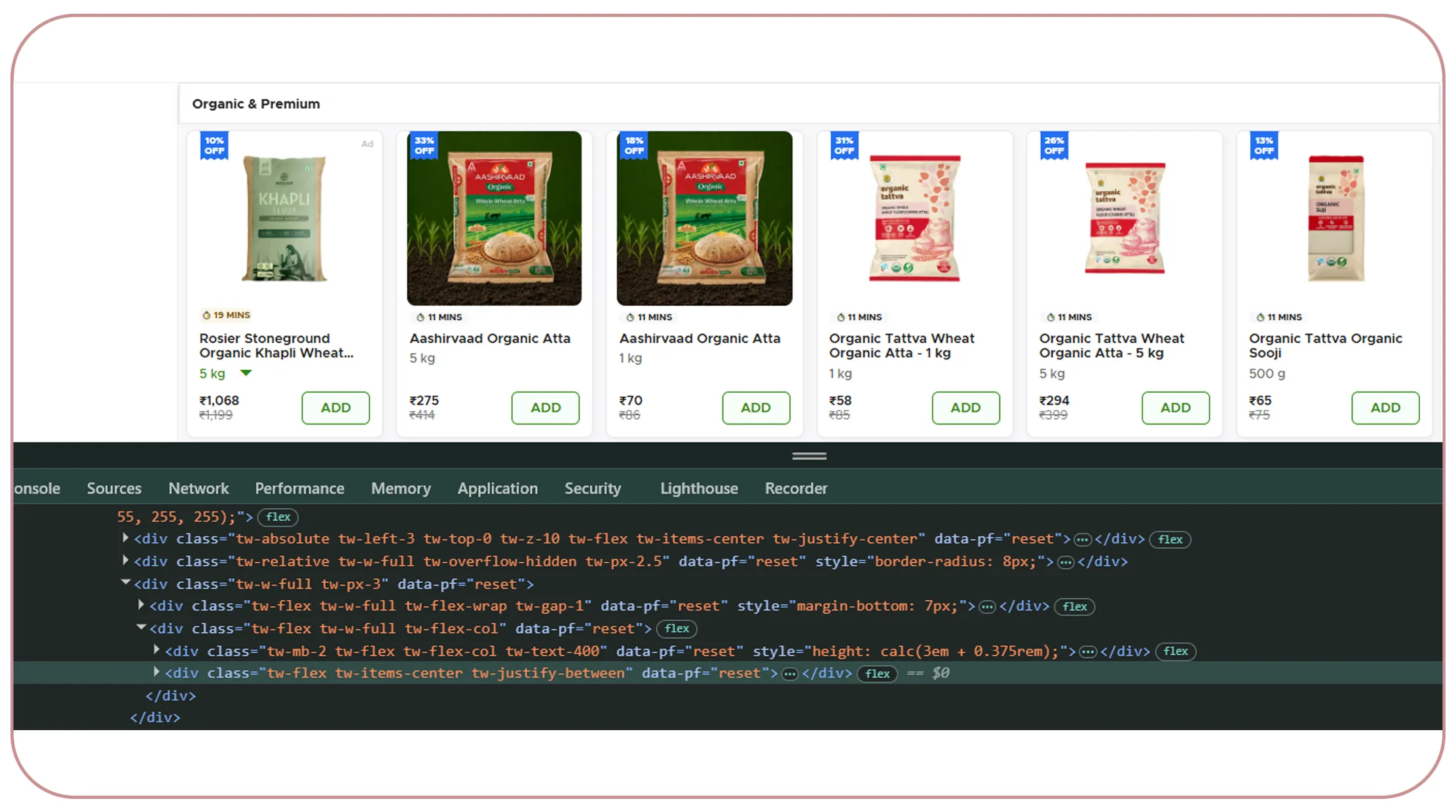Switch to the Lighthouse tab
Screen dimensions: 1456x812
point(699,489)
